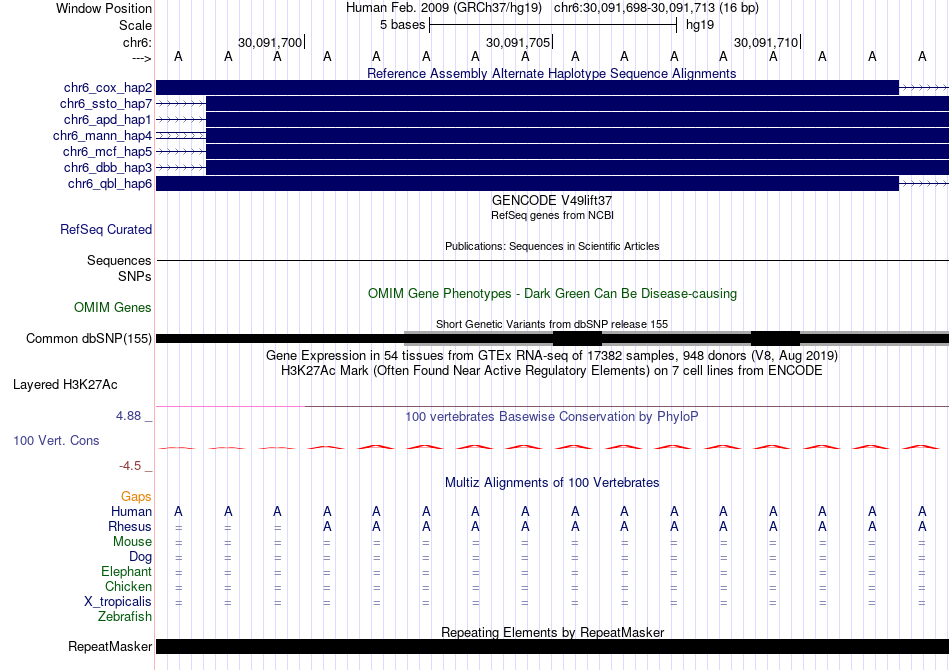Click the Repeating Elements by RepeatMasker title

pyautogui.click(x=552, y=632)
